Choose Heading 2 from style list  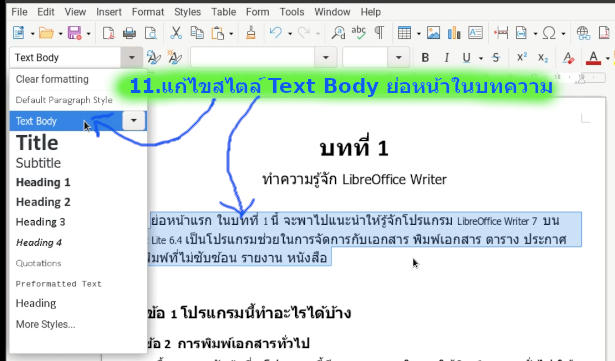point(43,202)
